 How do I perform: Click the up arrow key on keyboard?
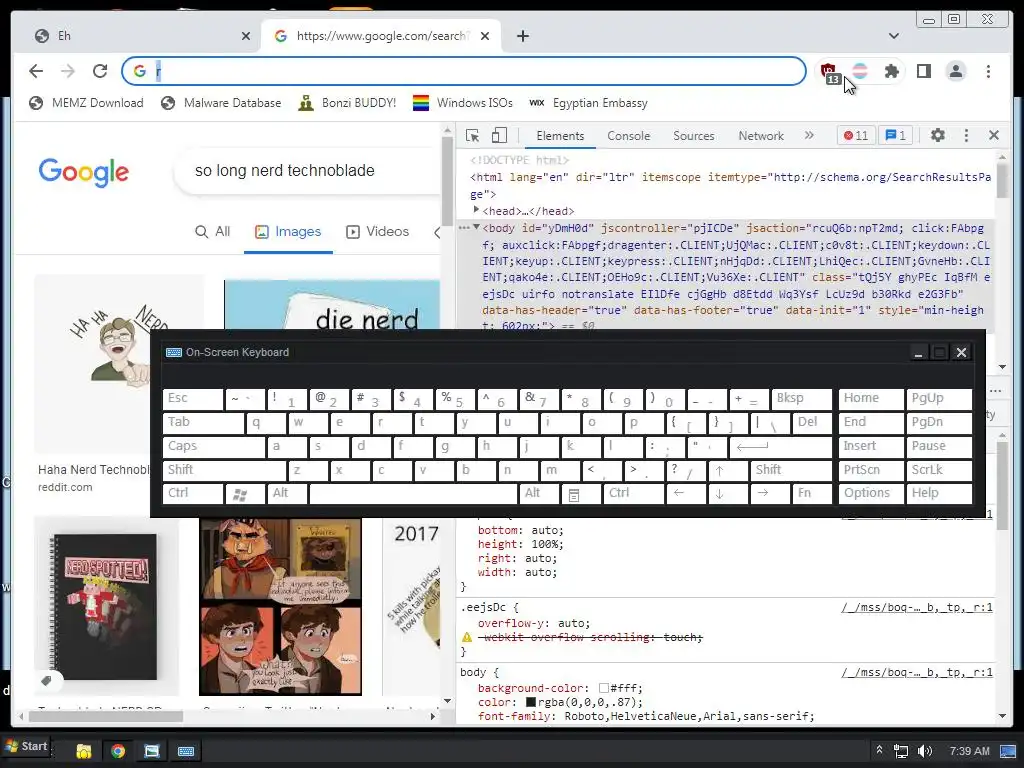pos(728,470)
